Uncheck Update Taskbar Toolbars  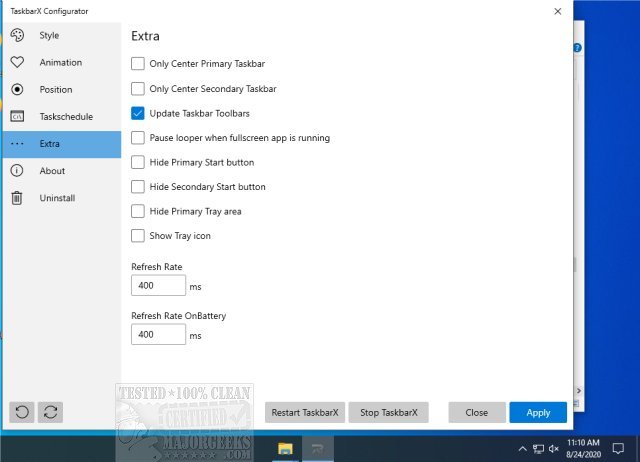coord(138,113)
